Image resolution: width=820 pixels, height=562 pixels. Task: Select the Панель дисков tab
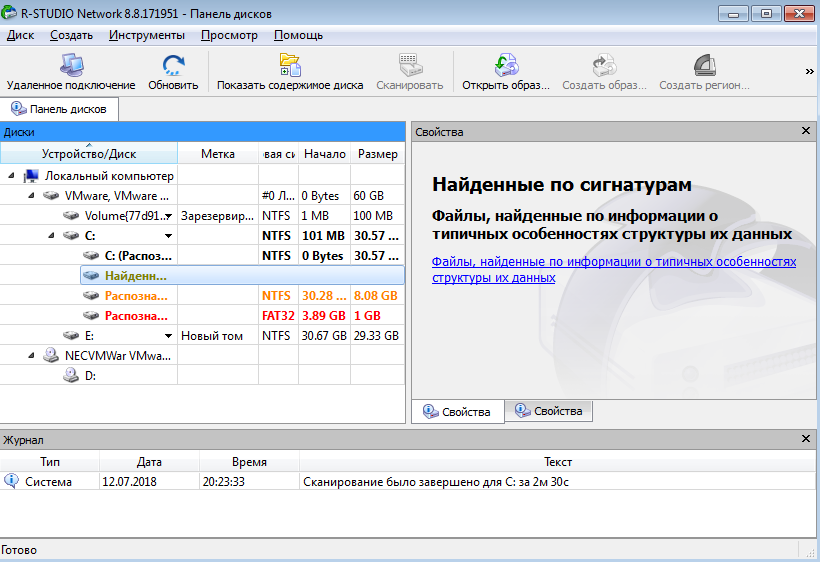coord(59,109)
